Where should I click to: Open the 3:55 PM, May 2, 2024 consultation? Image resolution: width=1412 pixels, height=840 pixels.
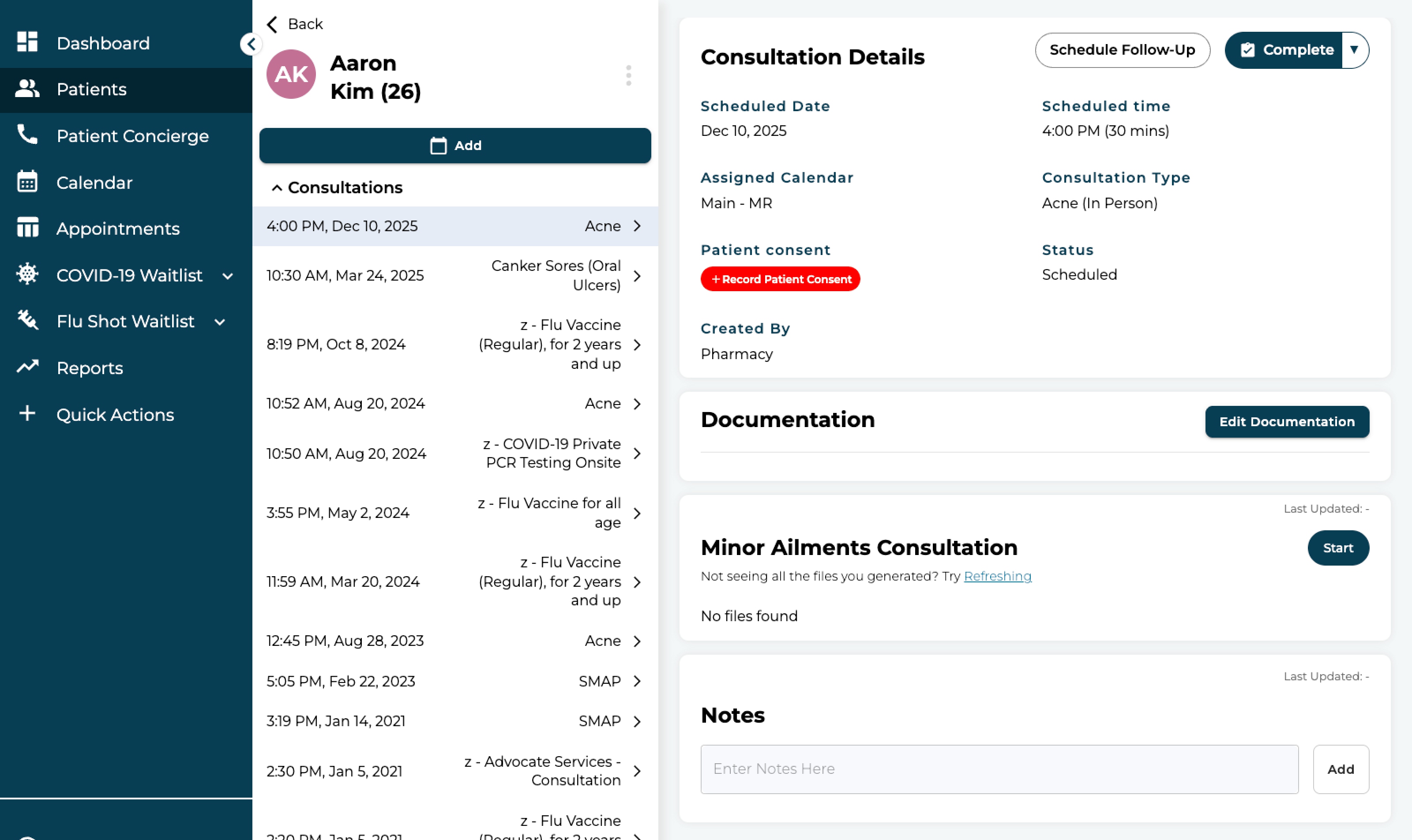(455, 513)
